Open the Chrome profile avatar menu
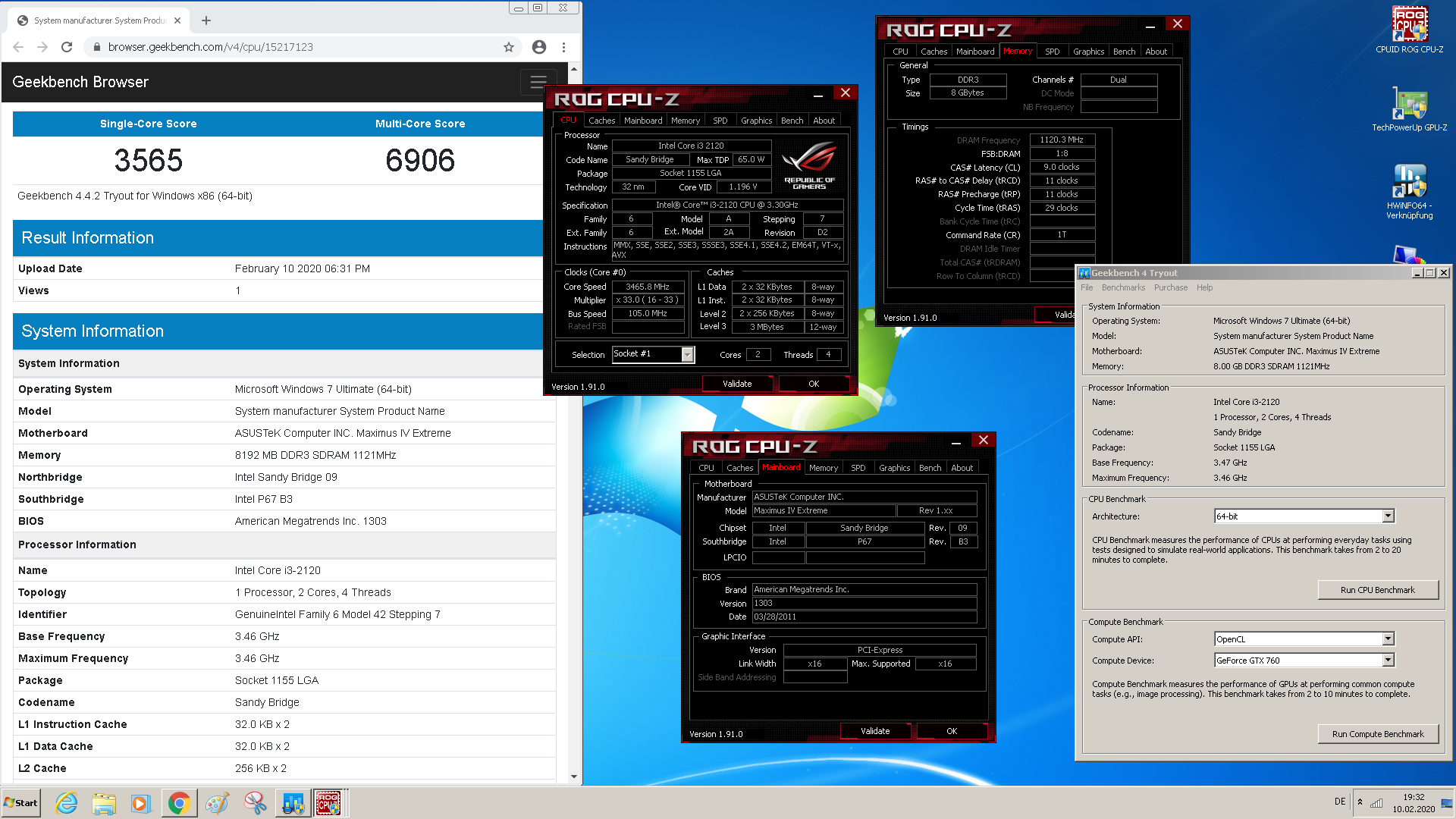This screenshot has height=819, width=1456. [x=539, y=47]
